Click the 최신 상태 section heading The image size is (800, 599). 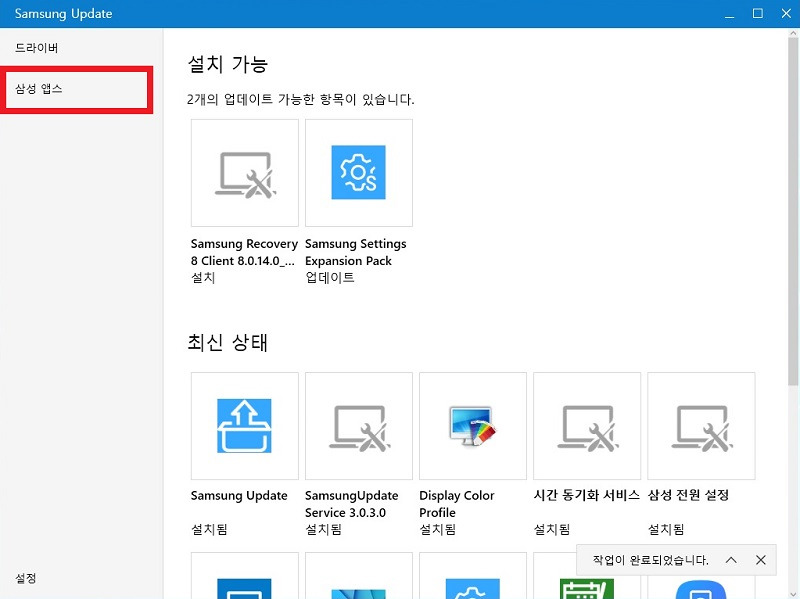click(228, 342)
